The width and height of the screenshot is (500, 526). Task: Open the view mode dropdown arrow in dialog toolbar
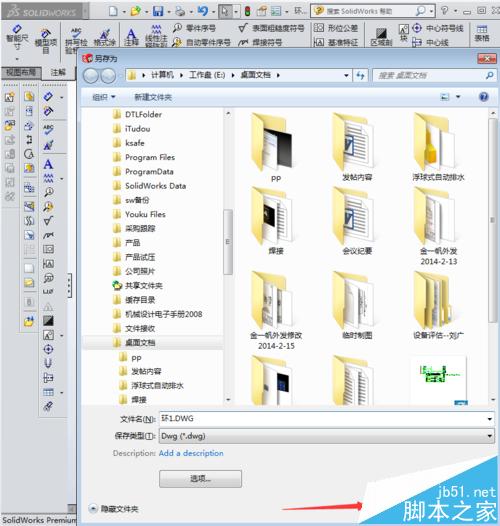tap(458, 97)
